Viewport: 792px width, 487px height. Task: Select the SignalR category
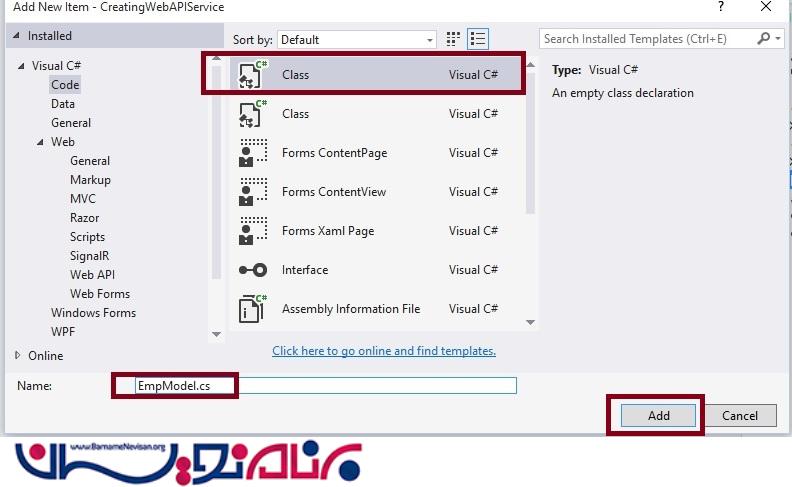[x=89, y=256]
